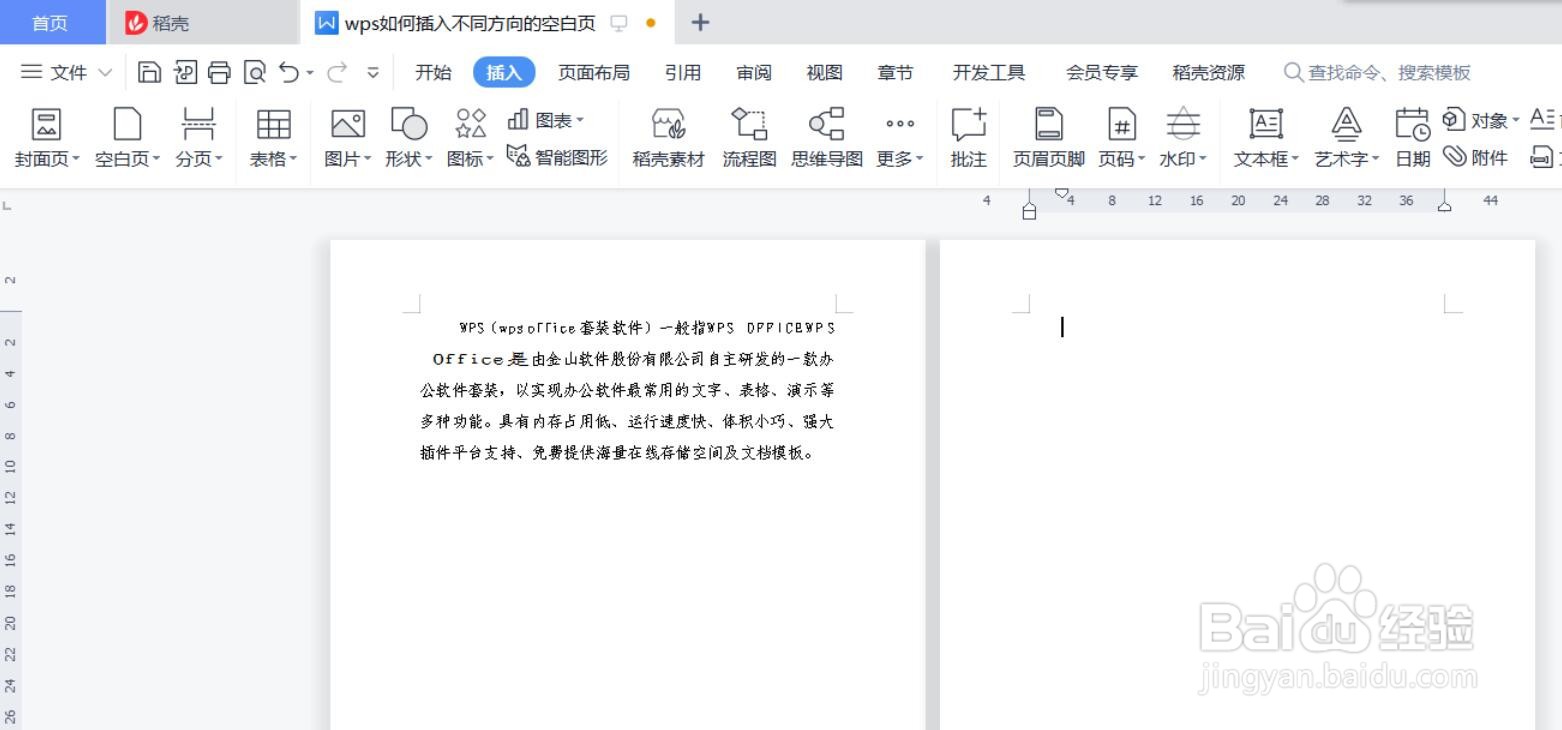Open the 页面布局 tab
1562x730 pixels.
click(594, 72)
